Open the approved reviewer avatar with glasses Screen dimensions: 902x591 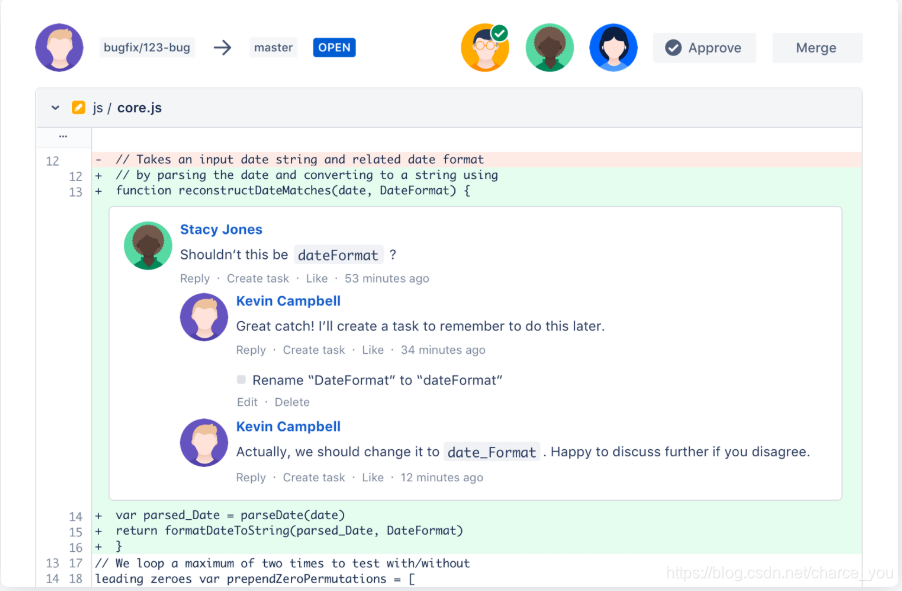(486, 48)
